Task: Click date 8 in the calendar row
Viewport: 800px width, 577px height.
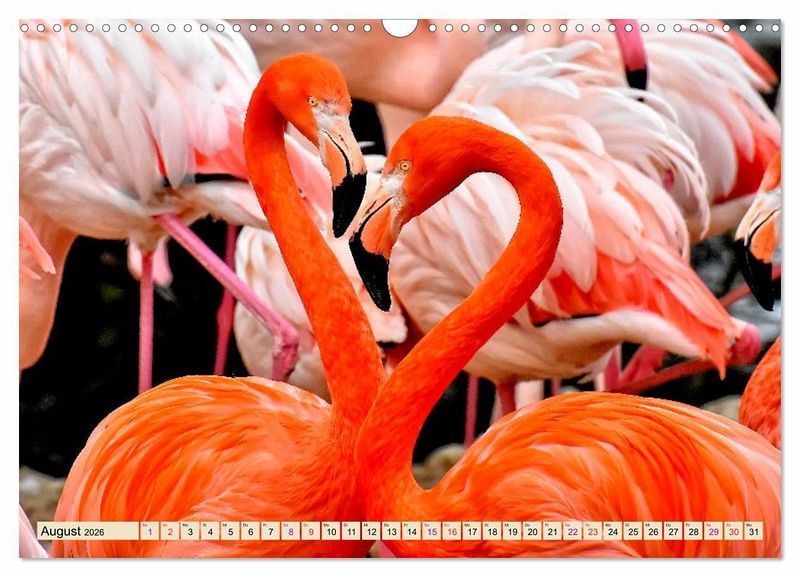Action: coord(290,531)
